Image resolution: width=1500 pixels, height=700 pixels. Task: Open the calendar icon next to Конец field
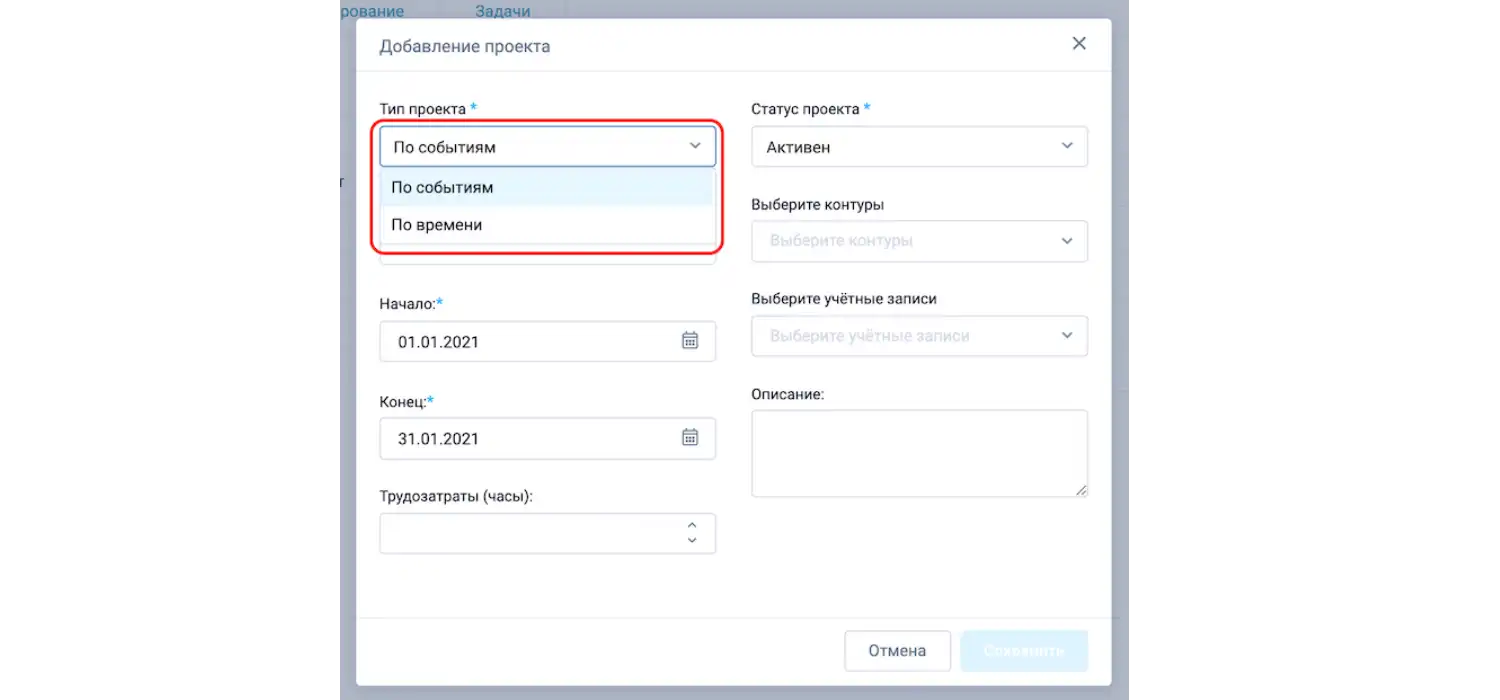point(690,438)
